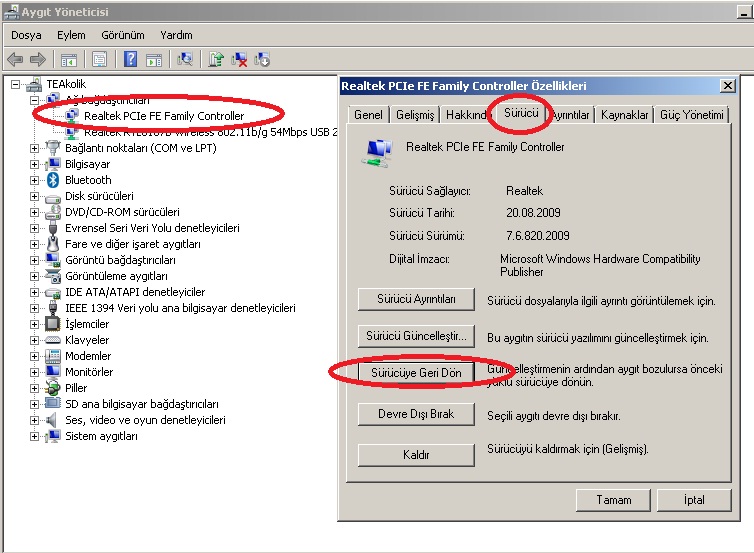Viewport: 754px width, 553px height.
Task: Click the Modemler phone icon
Action: click(x=52, y=356)
